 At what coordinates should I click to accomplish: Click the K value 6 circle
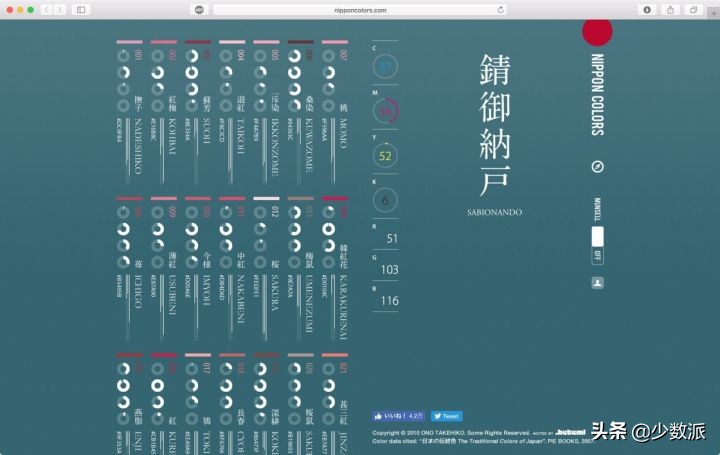pyautogui.click(x=385, y=200)
